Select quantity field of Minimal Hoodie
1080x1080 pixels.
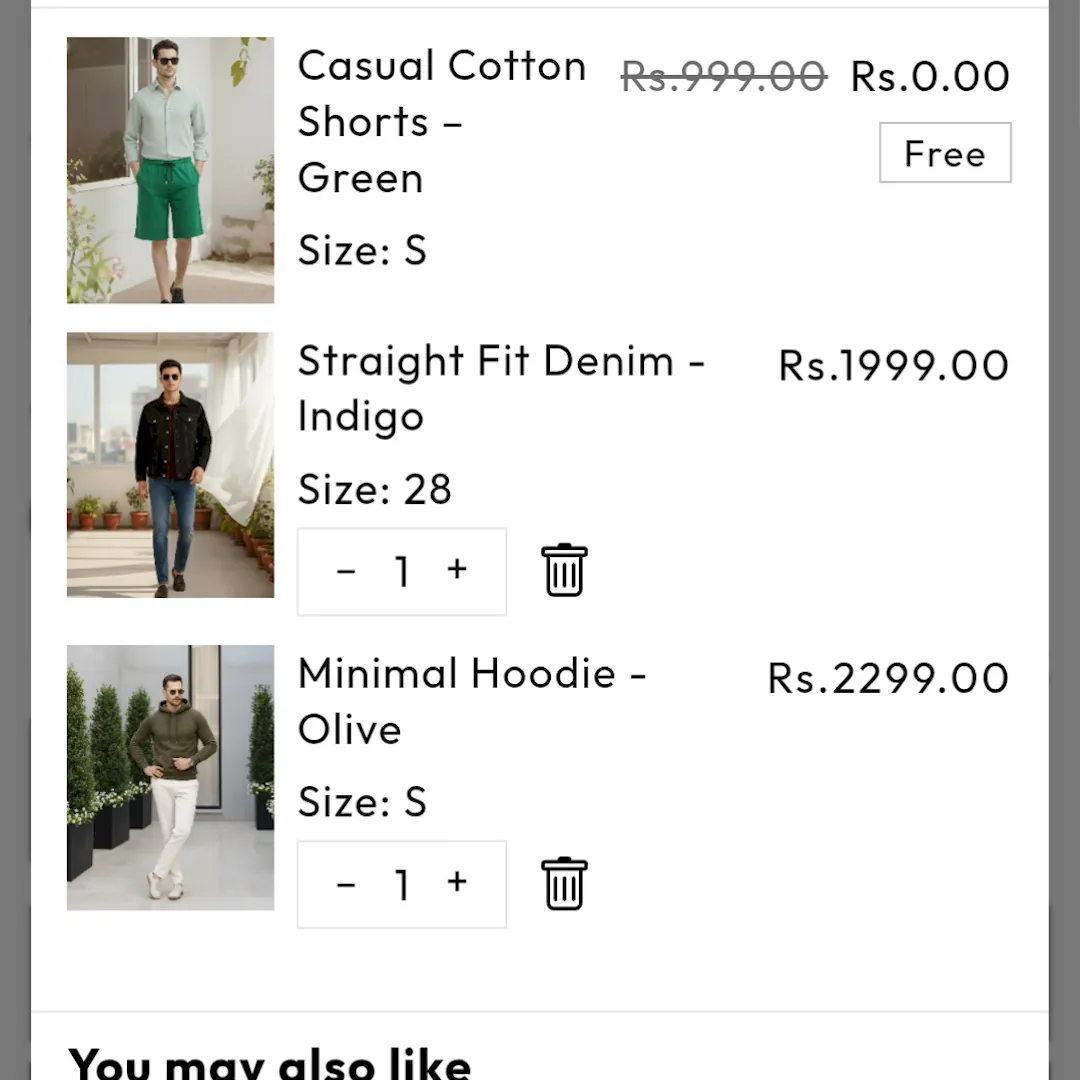[402, 885]
